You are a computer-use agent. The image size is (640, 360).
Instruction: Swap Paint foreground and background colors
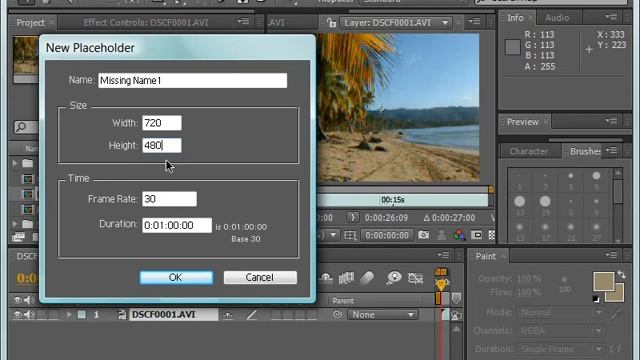point(621,275)
